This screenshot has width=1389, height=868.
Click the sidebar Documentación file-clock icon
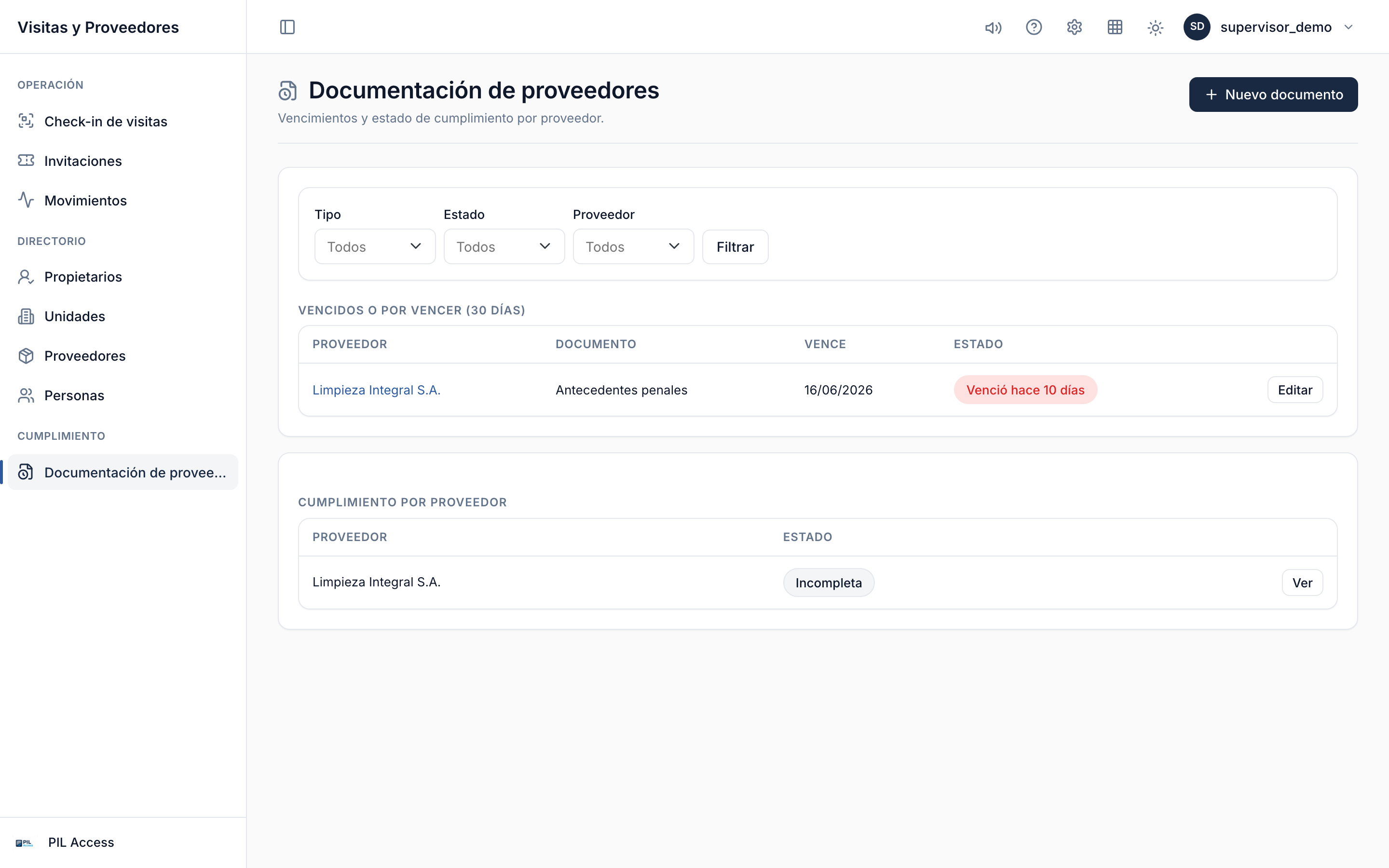(26, 472)
